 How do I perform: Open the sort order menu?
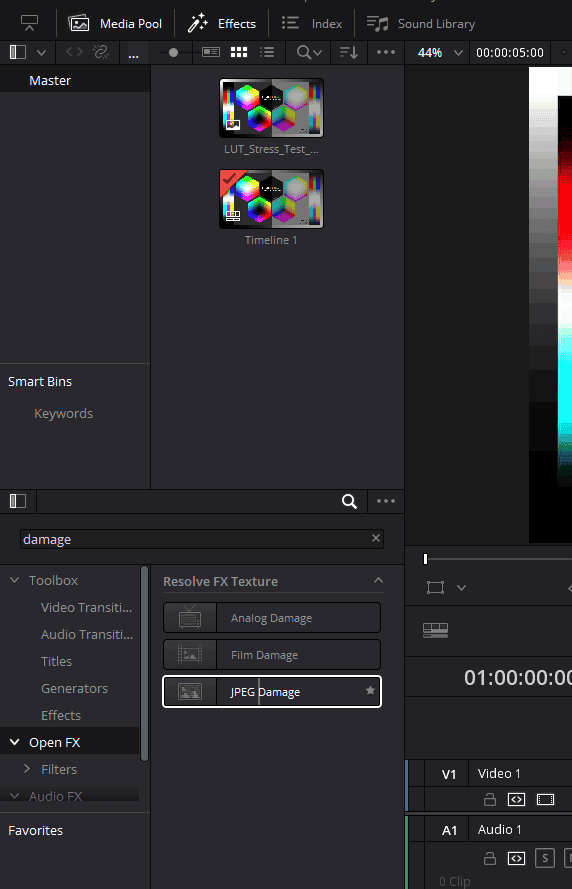tap(349, 52)
